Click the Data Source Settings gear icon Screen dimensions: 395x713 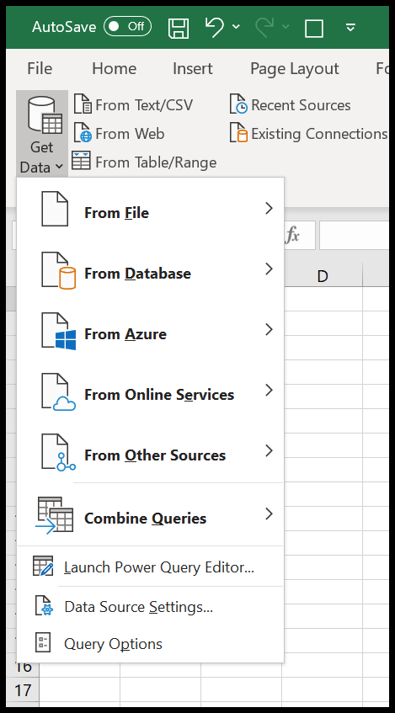pos(44,606)
